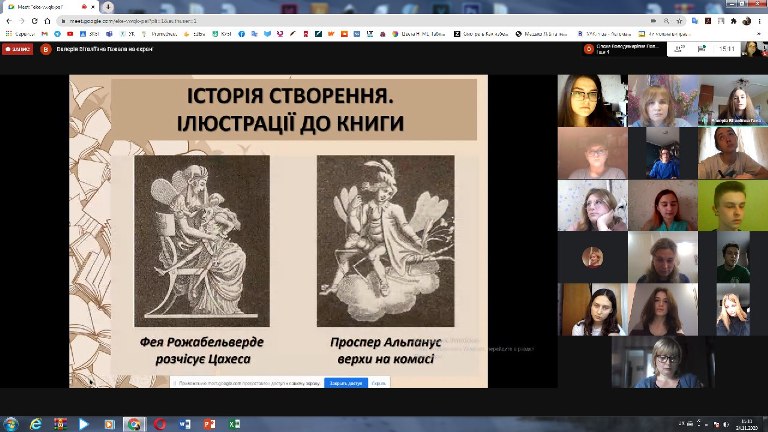This screenshot has width=768, height=432.
Task: Select the Google Meet browser tab
Action: coord(45,6)
